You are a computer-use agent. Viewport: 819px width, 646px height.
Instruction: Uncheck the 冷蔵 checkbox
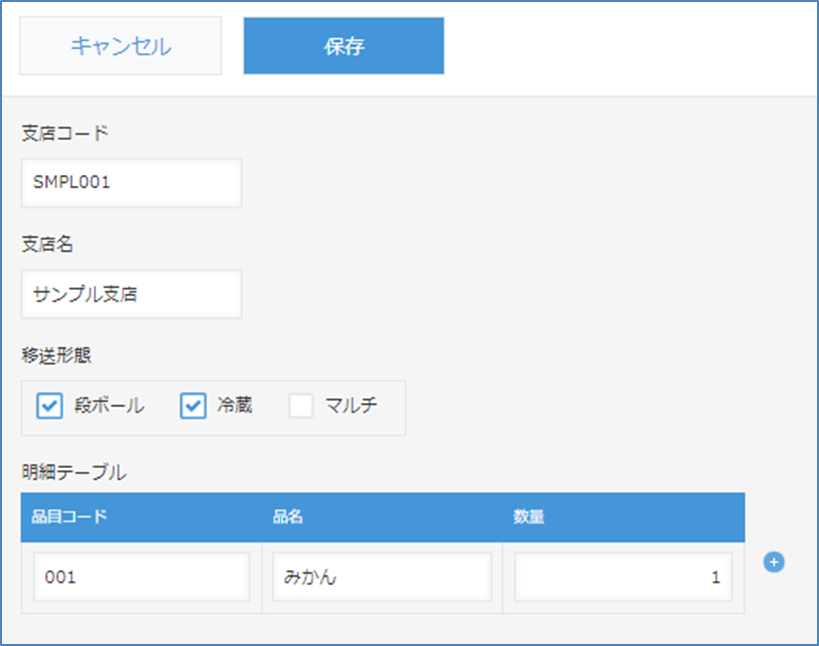tap(193, 406)
